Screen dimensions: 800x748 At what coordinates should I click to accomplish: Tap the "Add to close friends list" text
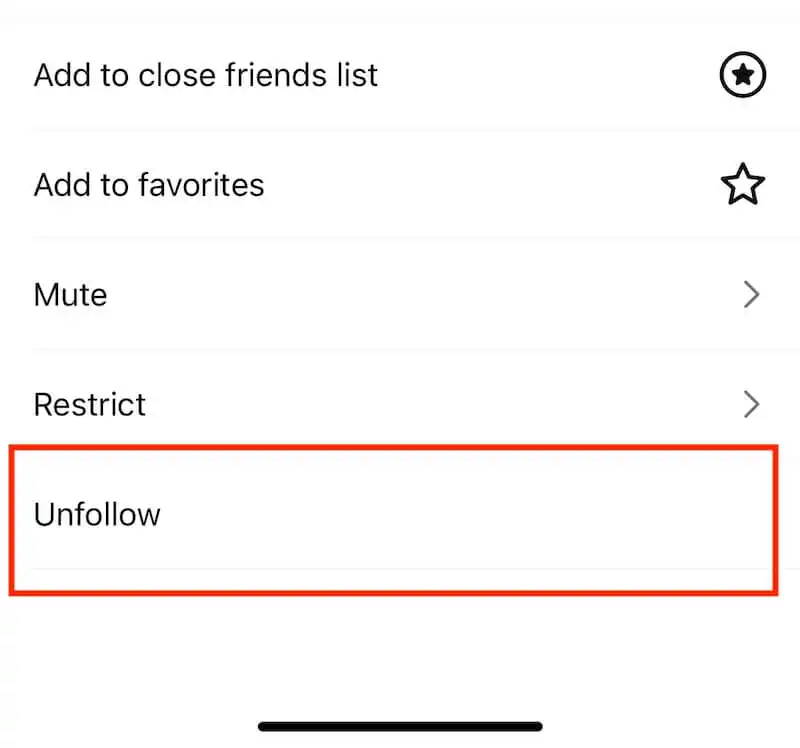tap(206, 75)
